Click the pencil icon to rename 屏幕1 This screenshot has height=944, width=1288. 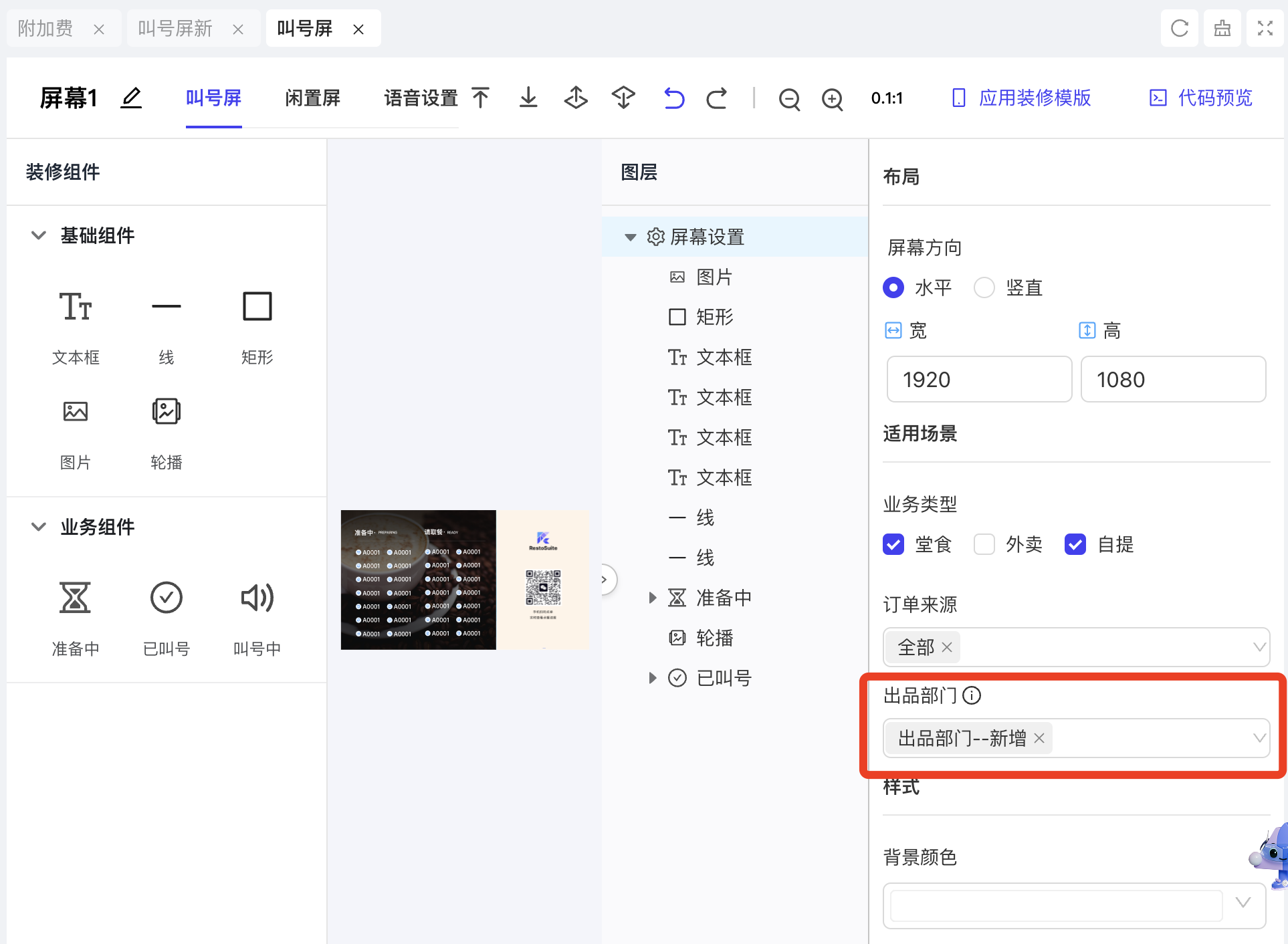(131, 98)
